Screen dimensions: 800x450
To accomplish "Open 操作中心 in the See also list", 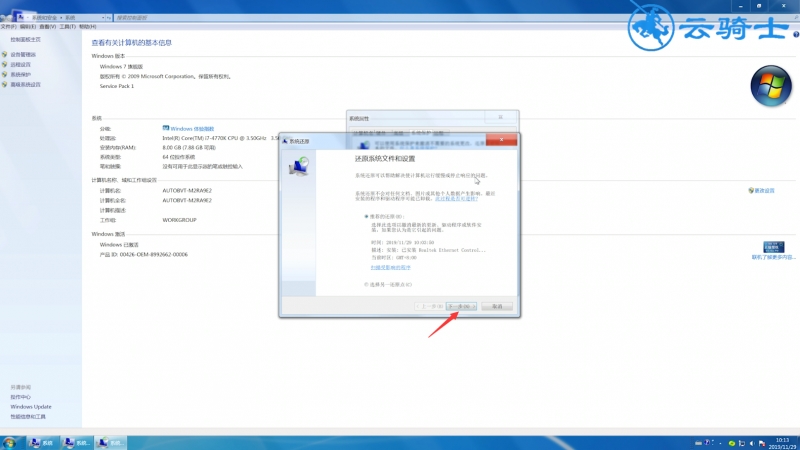I will (20, 397).
